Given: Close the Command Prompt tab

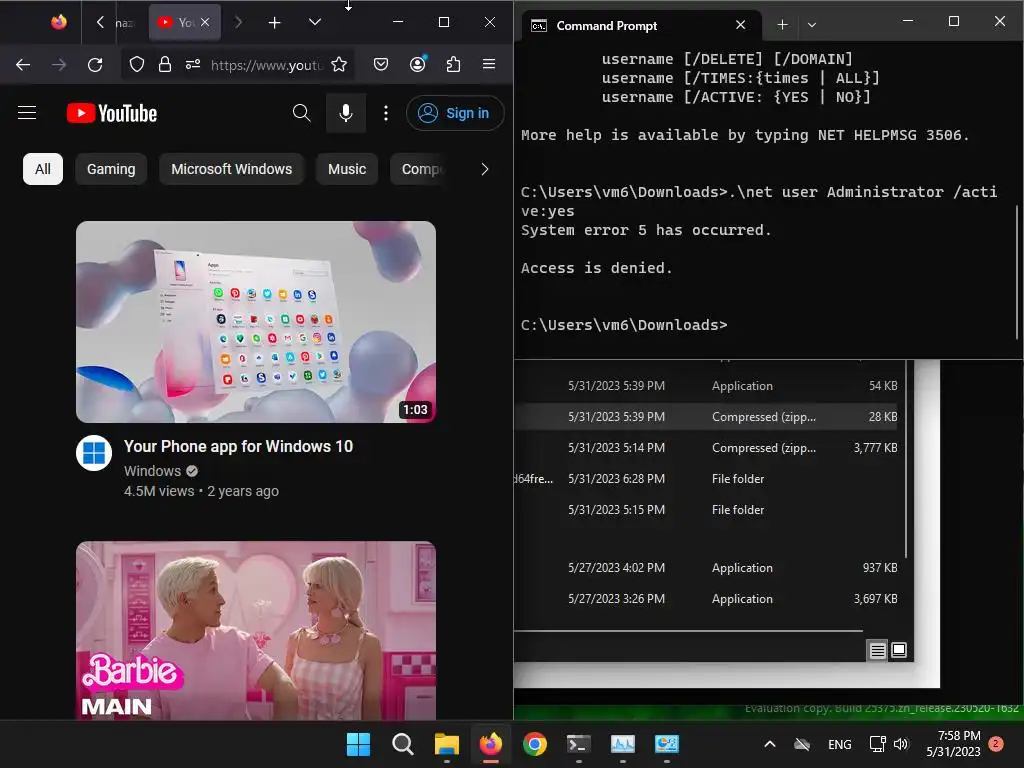Looking at the screenshot, I should coord(741,25).
